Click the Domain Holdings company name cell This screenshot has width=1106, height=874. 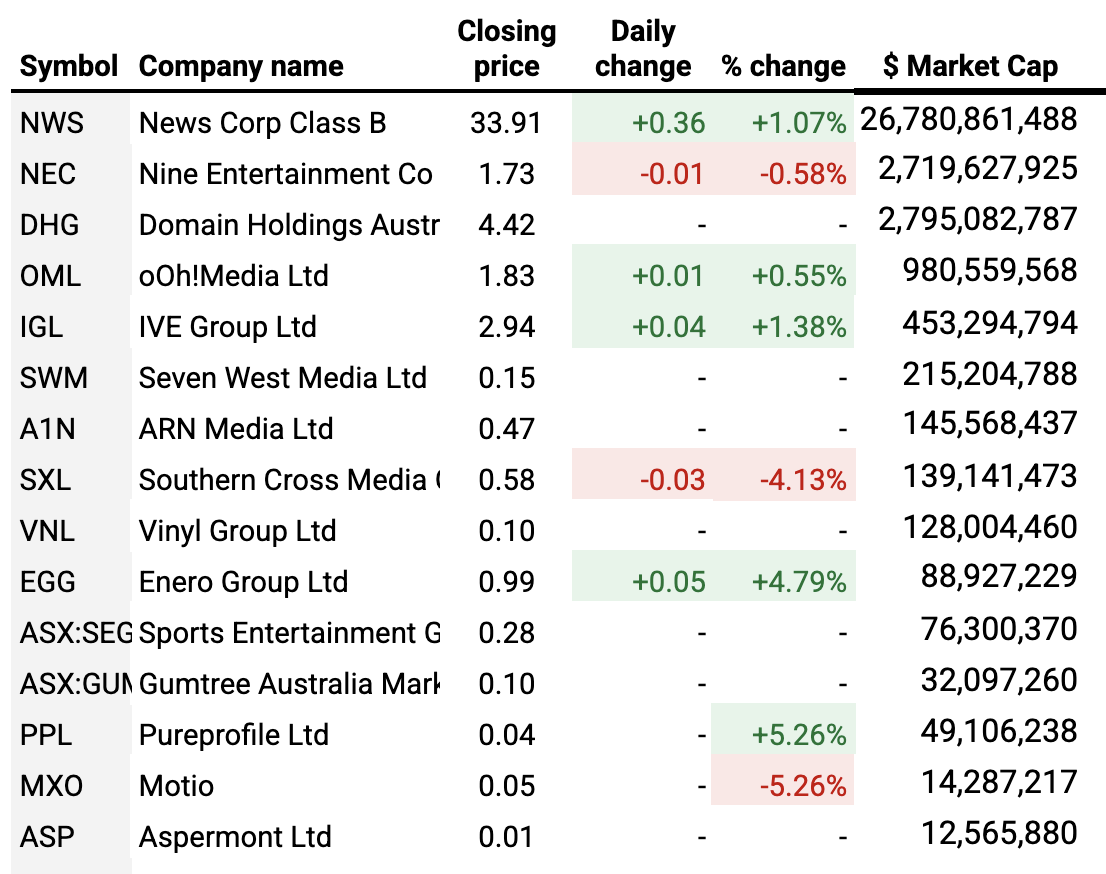point(288,225)
